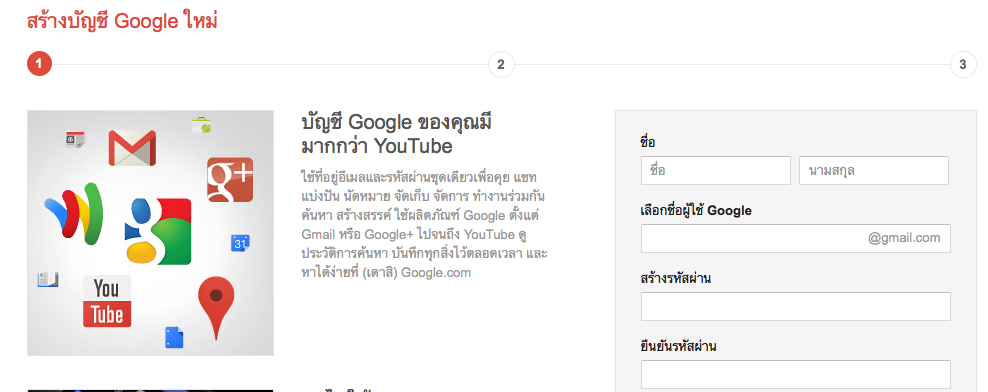988x392 pixels.
Task: Focus the first name (ชื่อ) input field
Action: [716, 171]
